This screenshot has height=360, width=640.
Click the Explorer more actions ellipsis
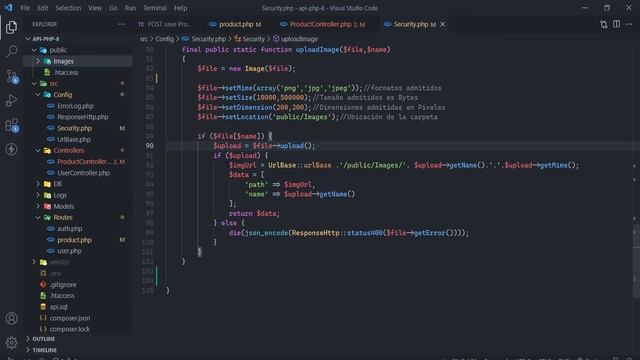121,24
